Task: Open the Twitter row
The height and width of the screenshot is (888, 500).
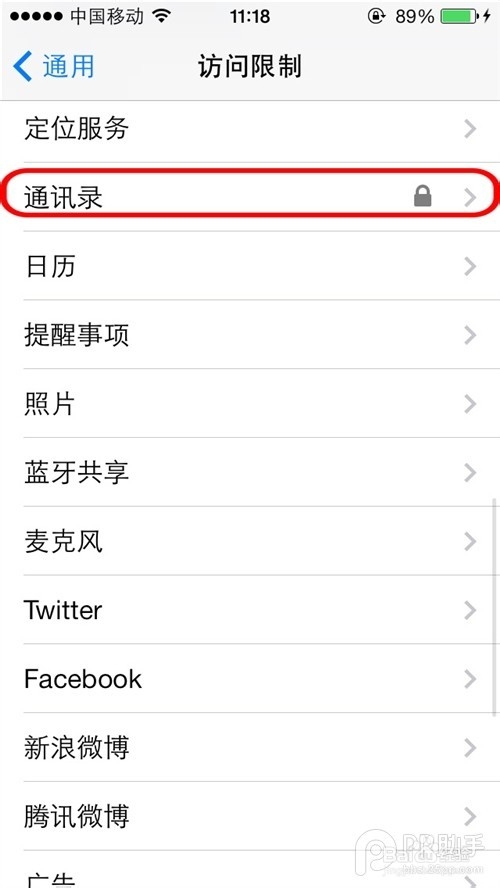Action: coord(250,610)
